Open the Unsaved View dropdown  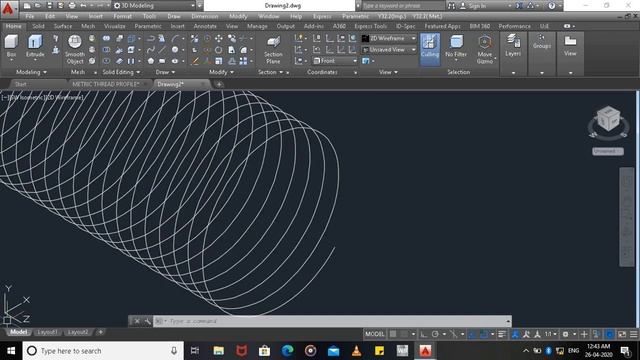389,49
